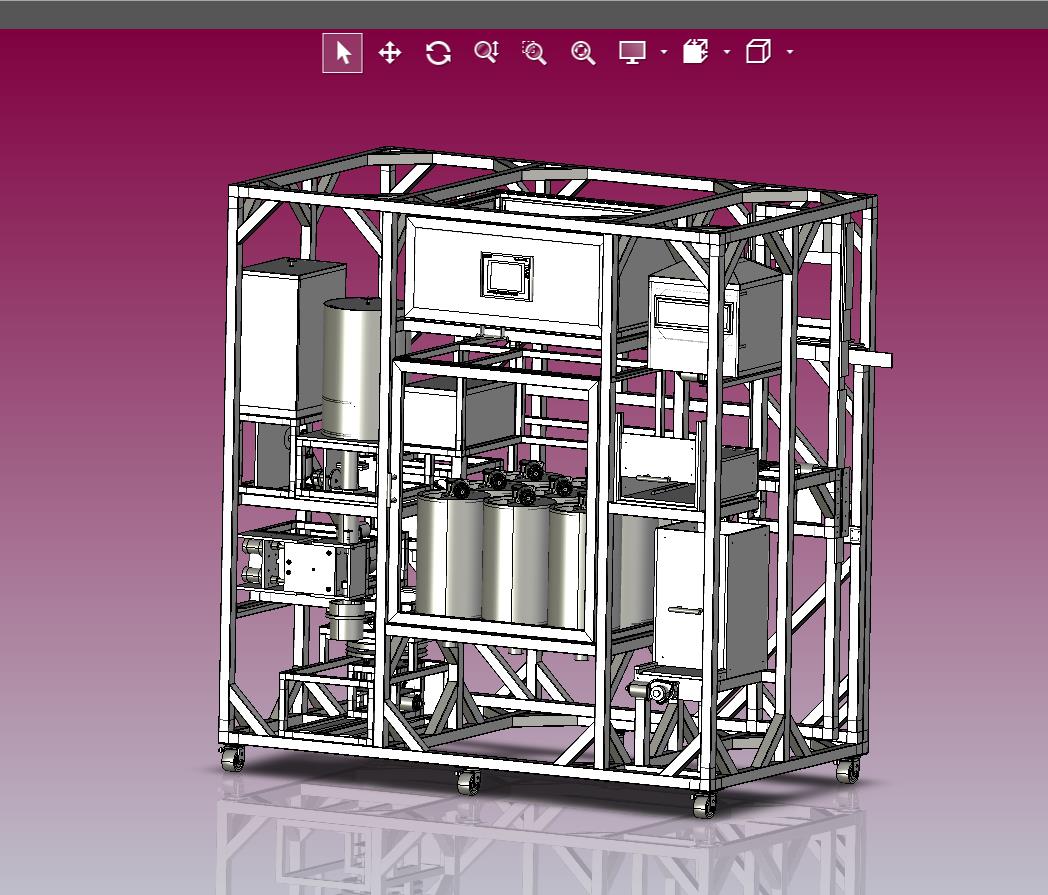Click the touchscreen panel on the top cabinet
Screen dimensions: 1048x895
coord(507,275)
